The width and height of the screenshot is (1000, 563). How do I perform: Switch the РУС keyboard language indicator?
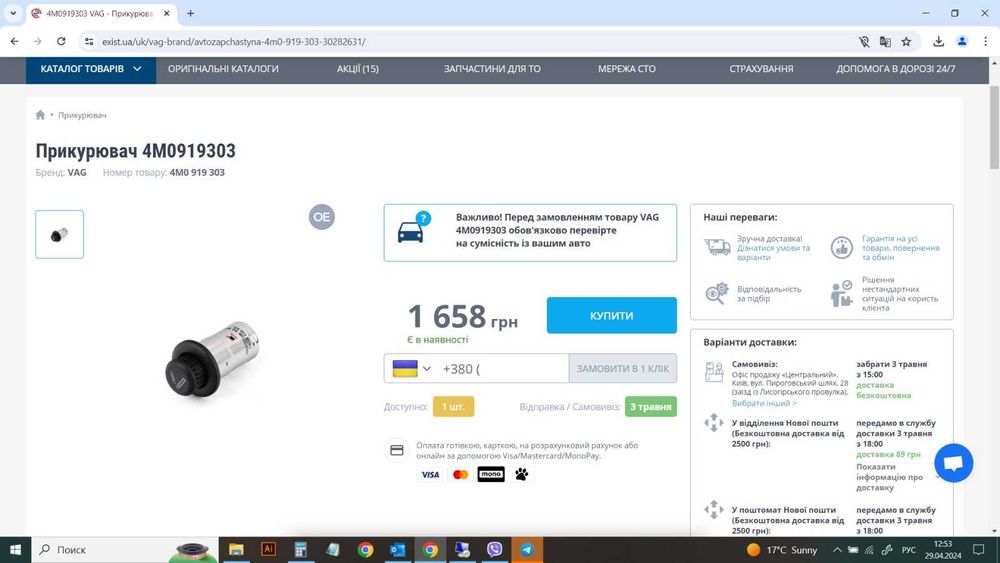908,550
